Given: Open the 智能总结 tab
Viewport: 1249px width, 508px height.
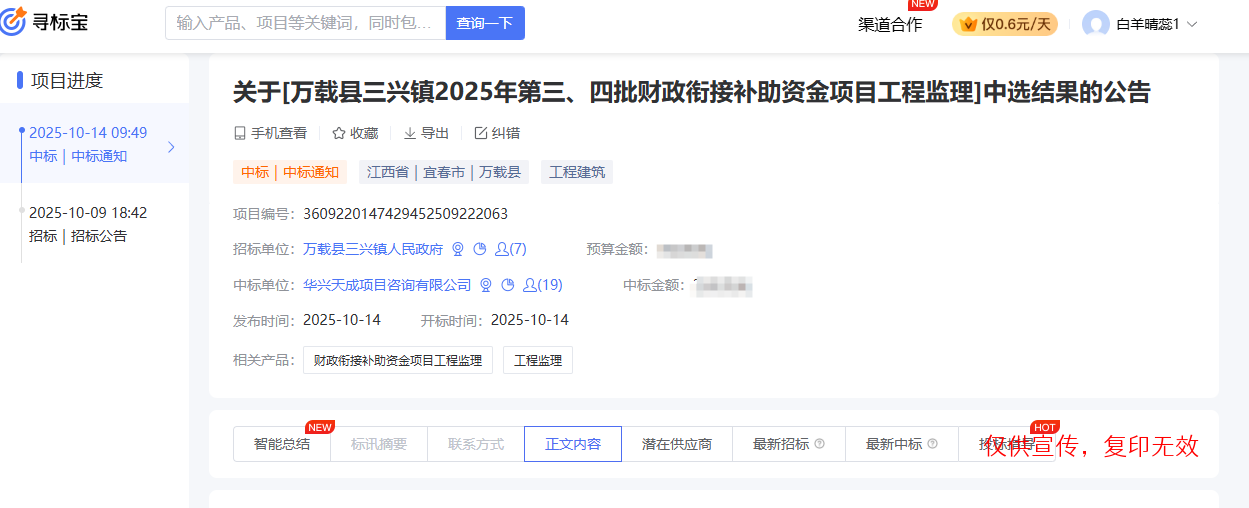Looking at the screenshot, I should point(281,444).
